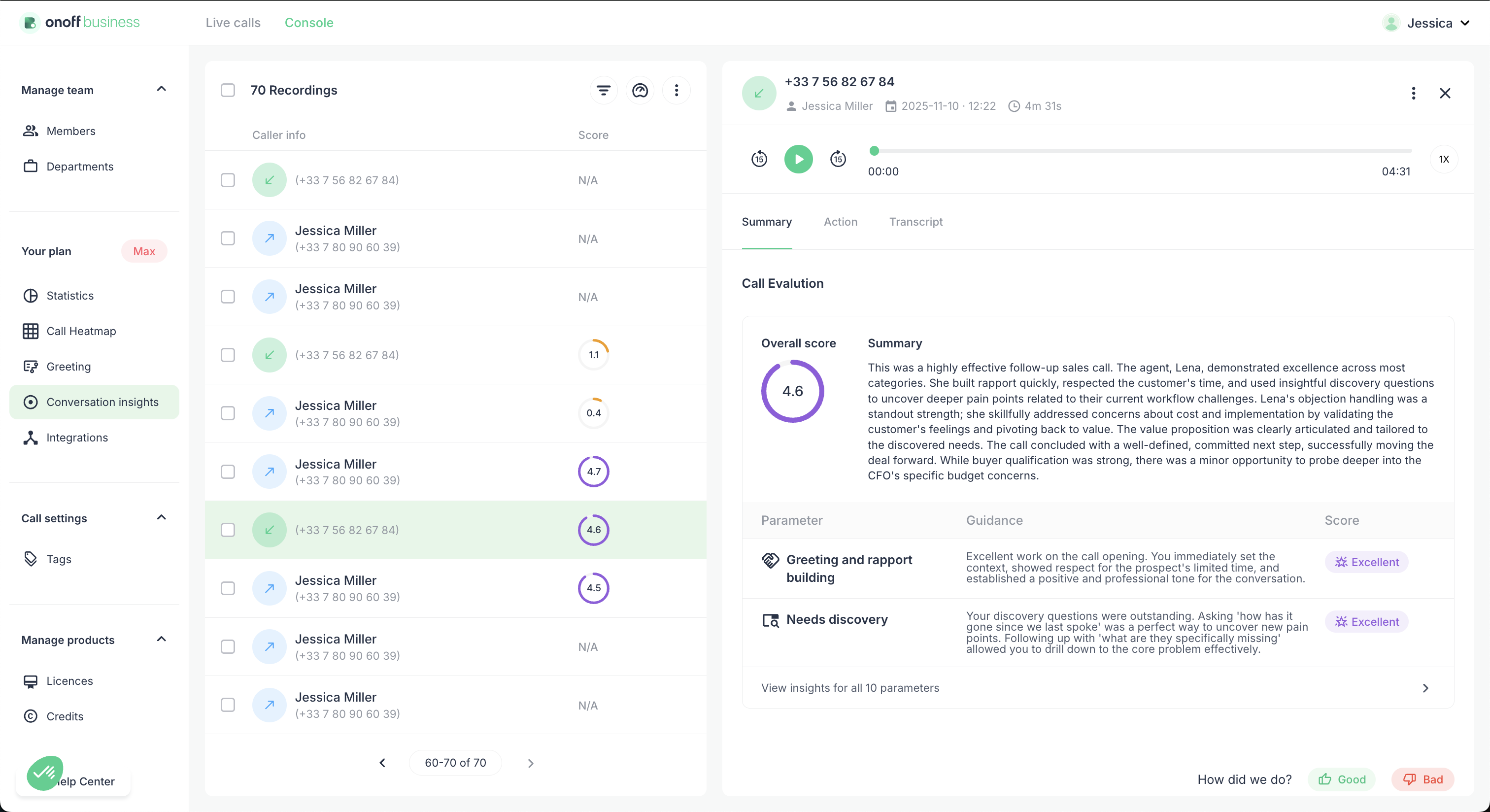Open the three-dot menu in recordings header
This screenshot has width=1490, height=812.
(x=676, y=90)
